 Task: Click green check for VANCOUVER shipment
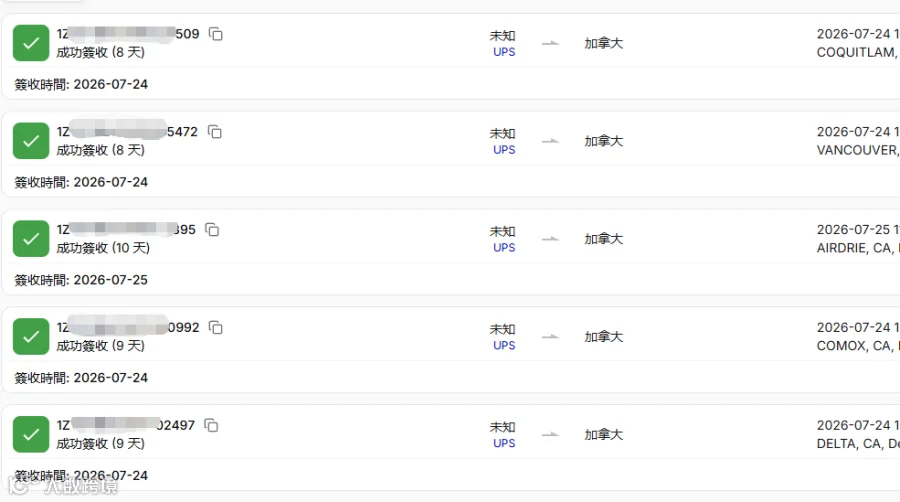pos(31,141)
